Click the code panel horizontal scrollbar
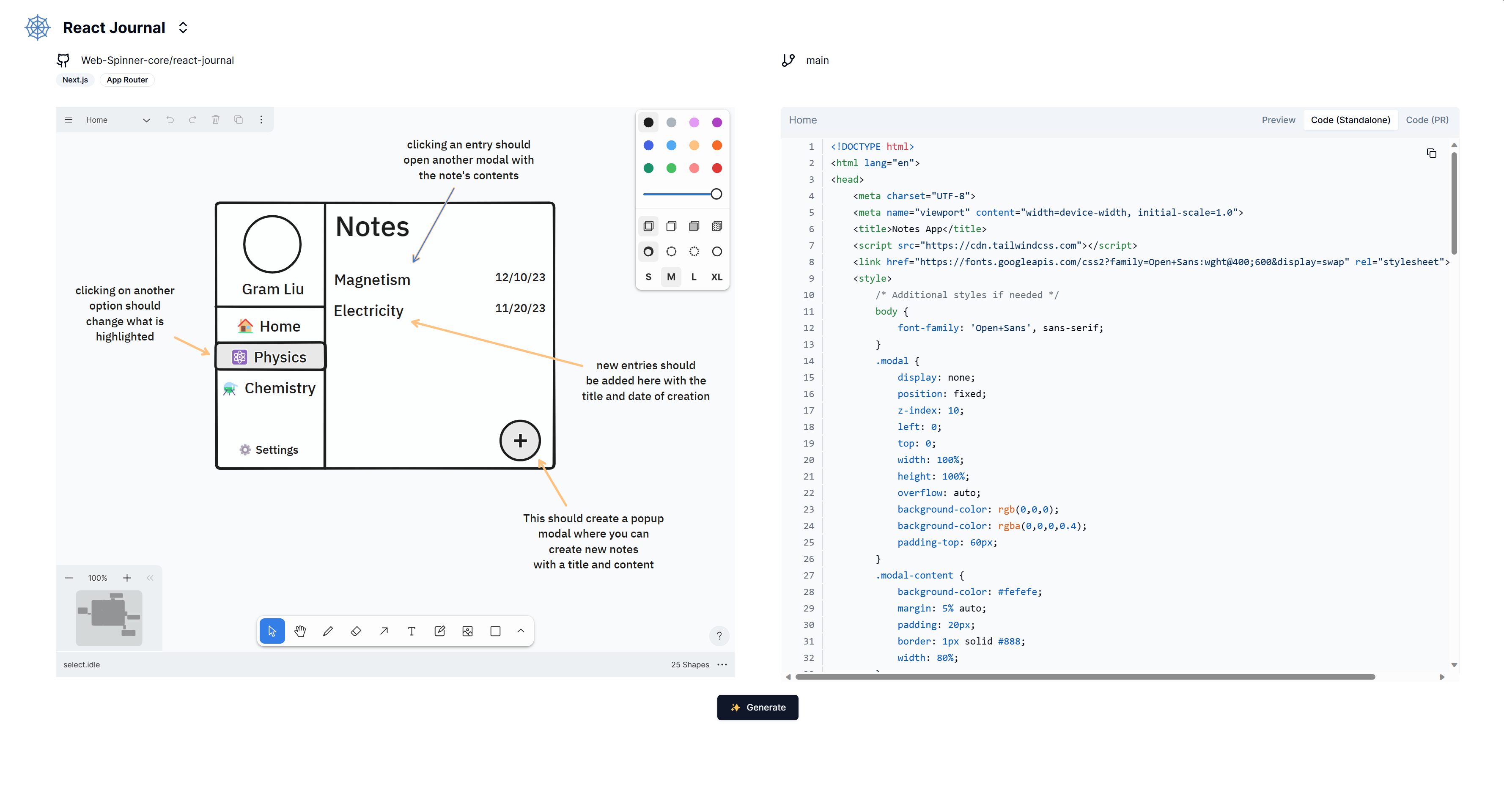The height and width of the screenshot is (812, 1504). [x=1085, y=677]
